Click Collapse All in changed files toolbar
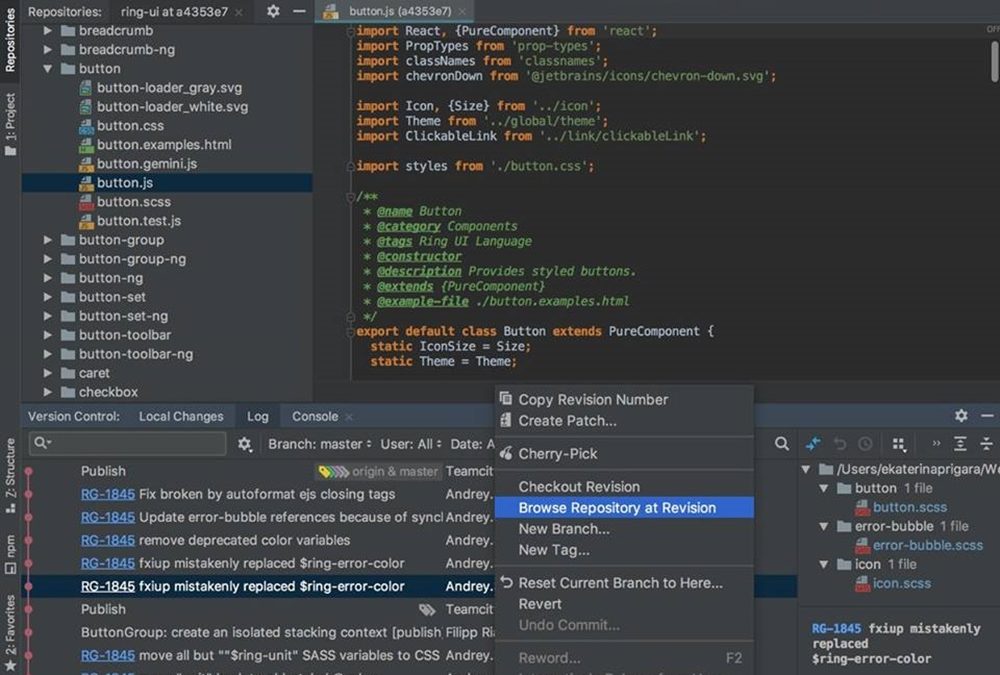The image size is (1000, 675). coord(986,444)
